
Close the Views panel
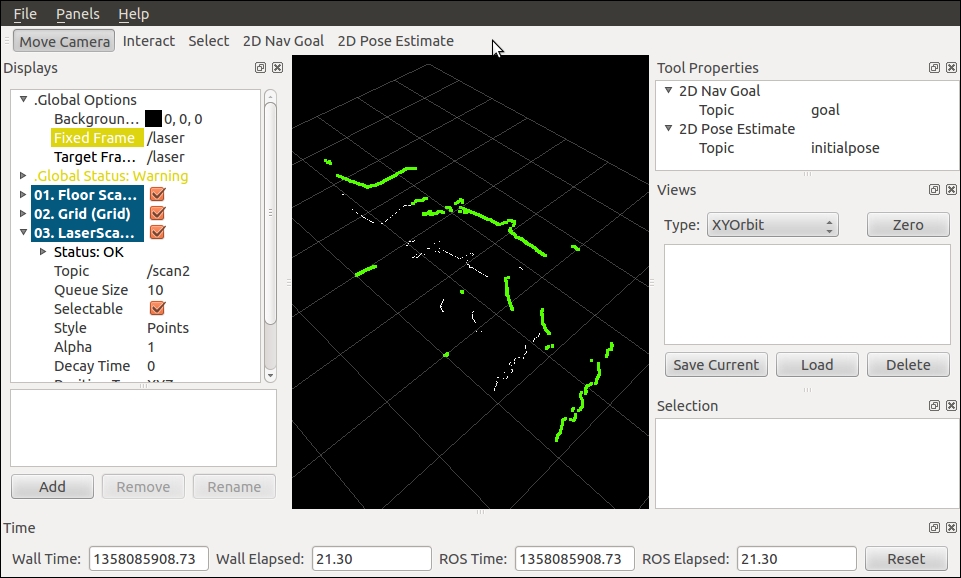coord(951,189)
